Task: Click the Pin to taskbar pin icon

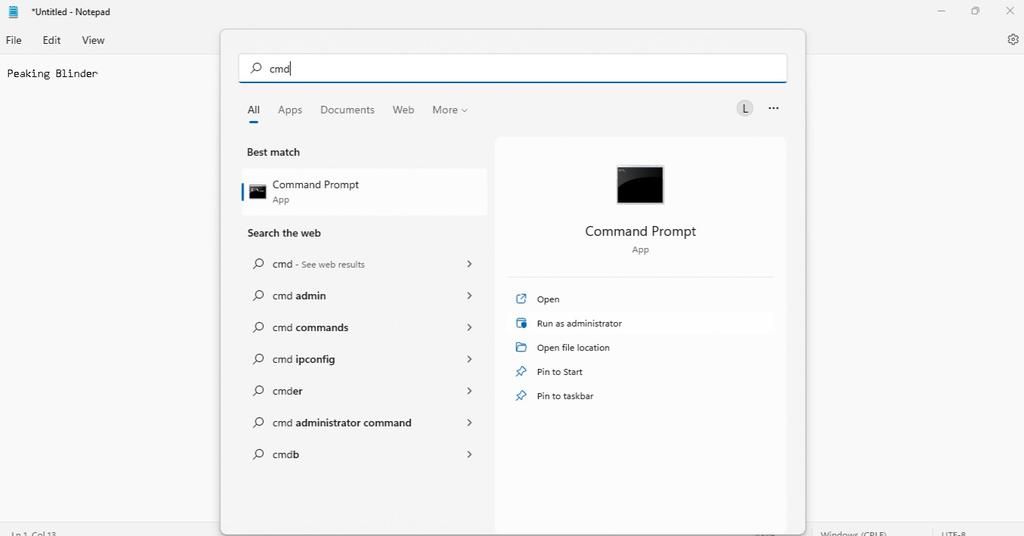Action: 521,396
